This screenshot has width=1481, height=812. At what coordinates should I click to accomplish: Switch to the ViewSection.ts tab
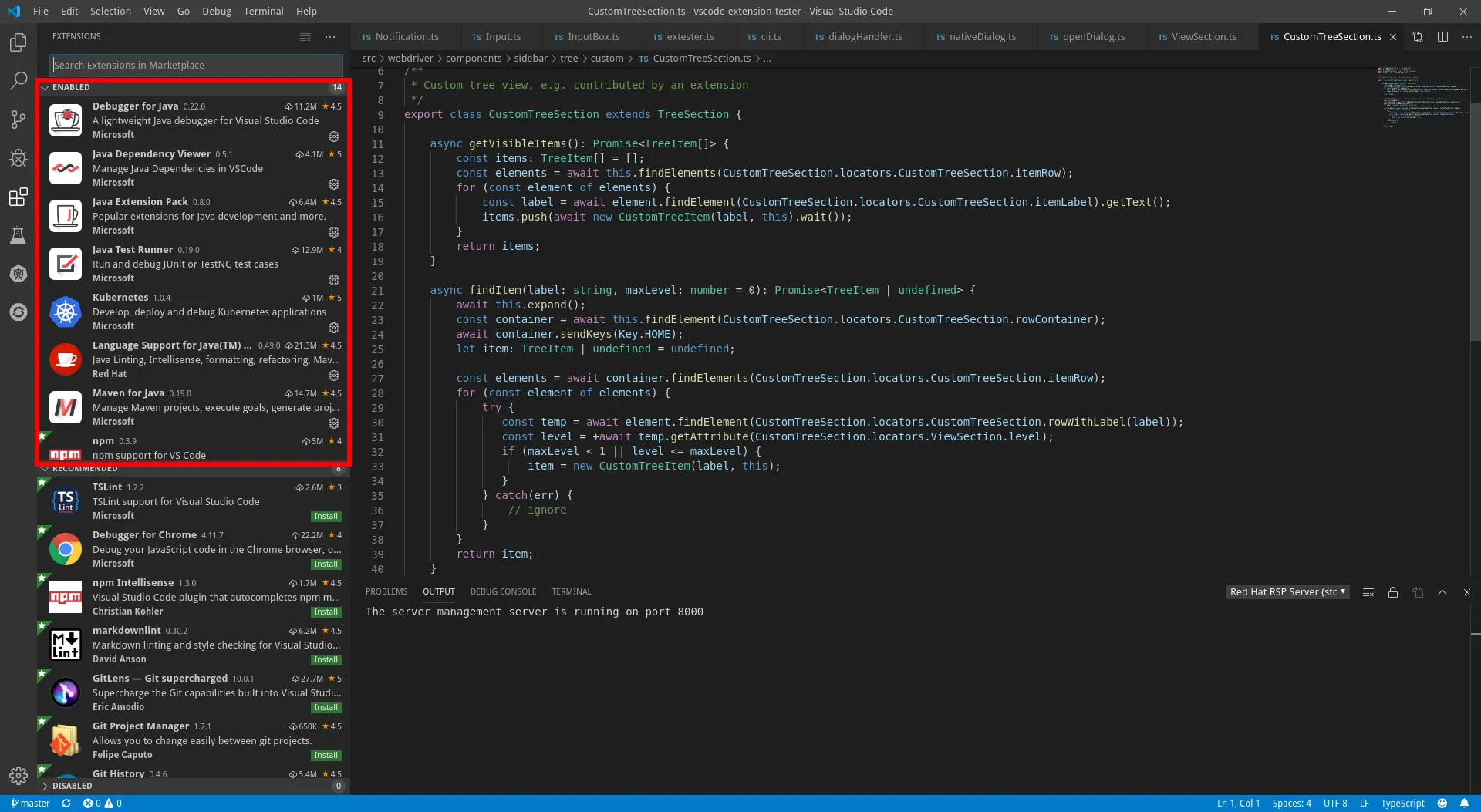pos(1203,37)
